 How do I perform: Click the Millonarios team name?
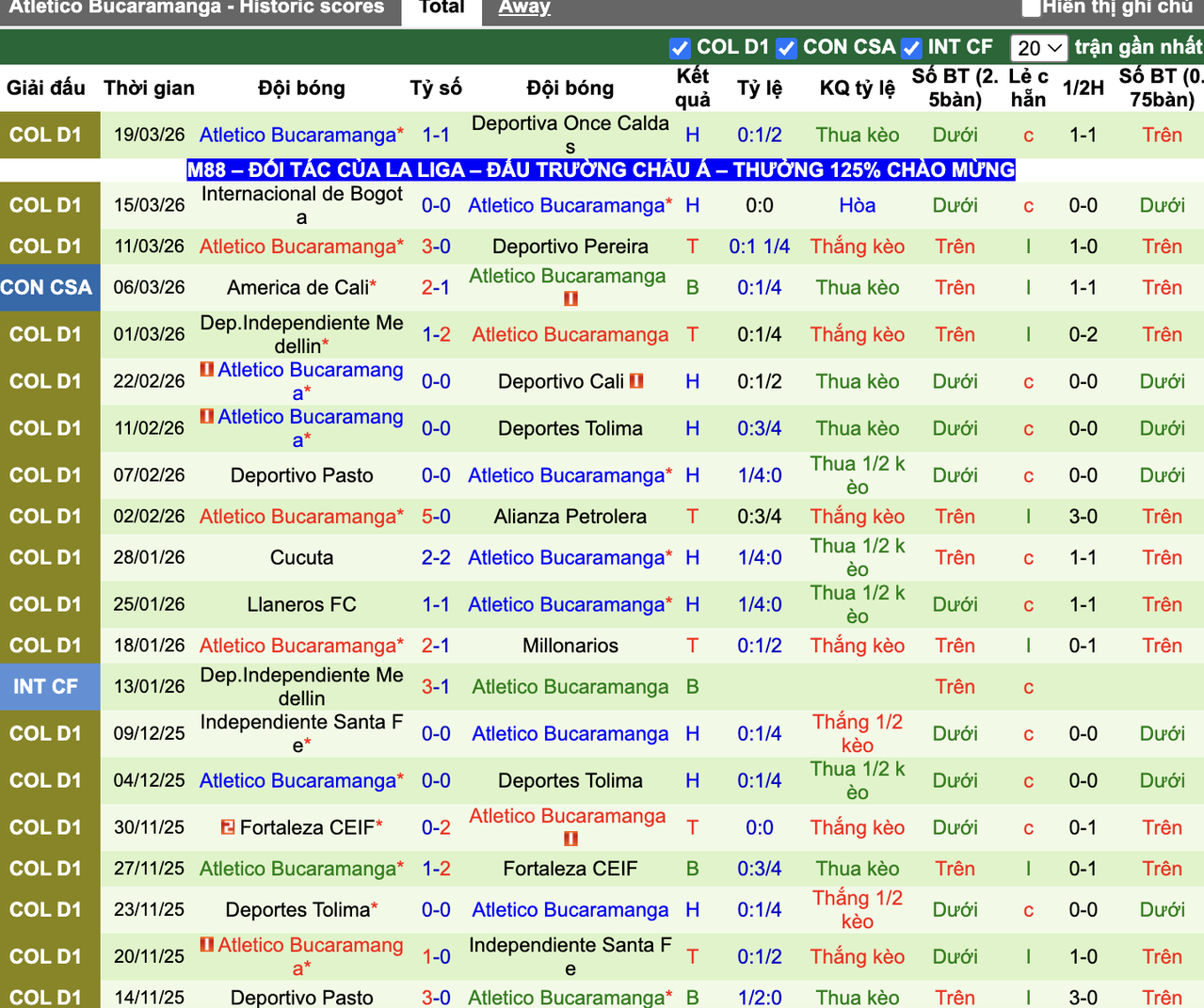[x=570, y=646]
